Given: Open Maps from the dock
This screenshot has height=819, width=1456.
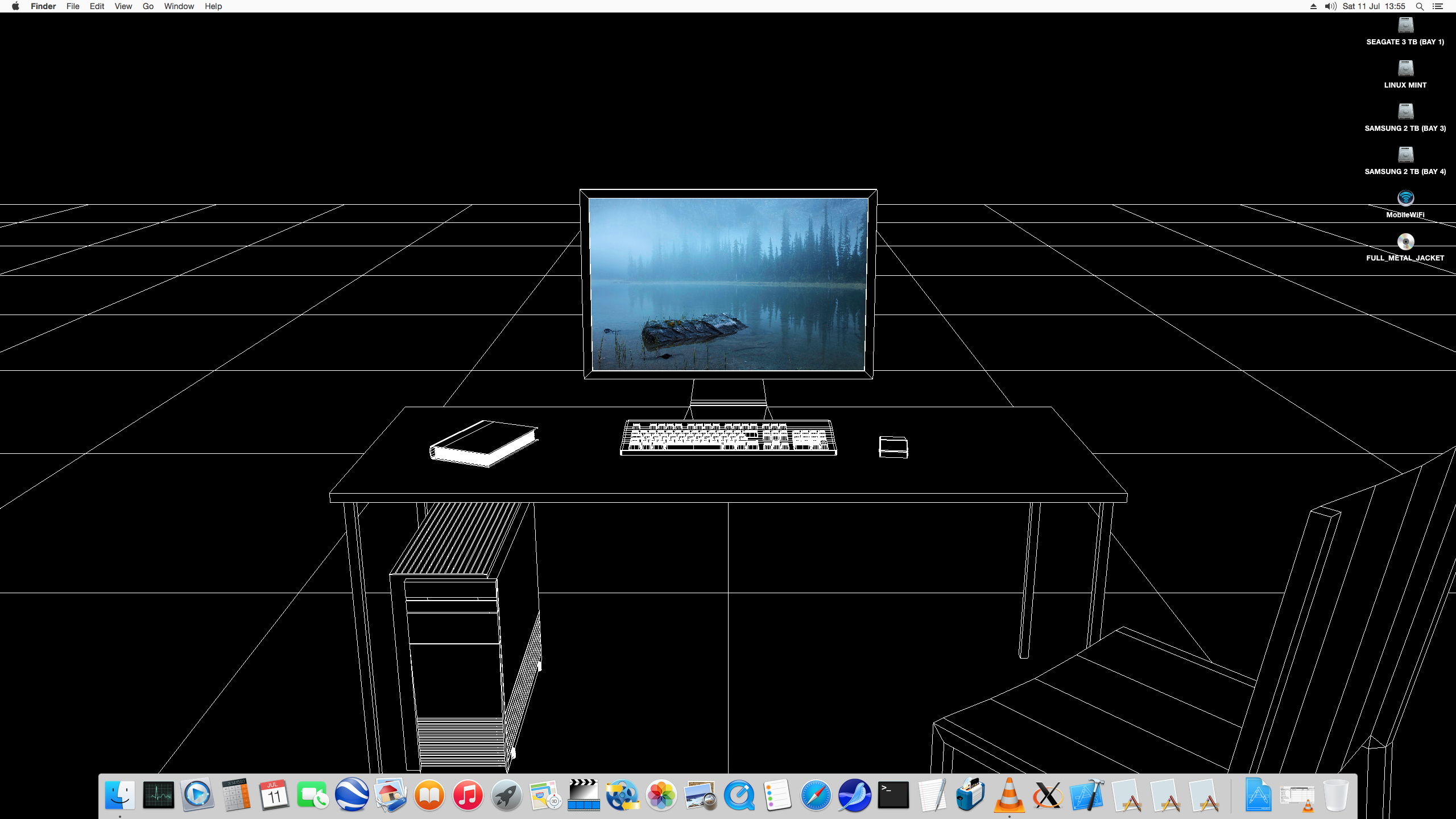Looking at the screenshot, I should (x=545, y=795).
